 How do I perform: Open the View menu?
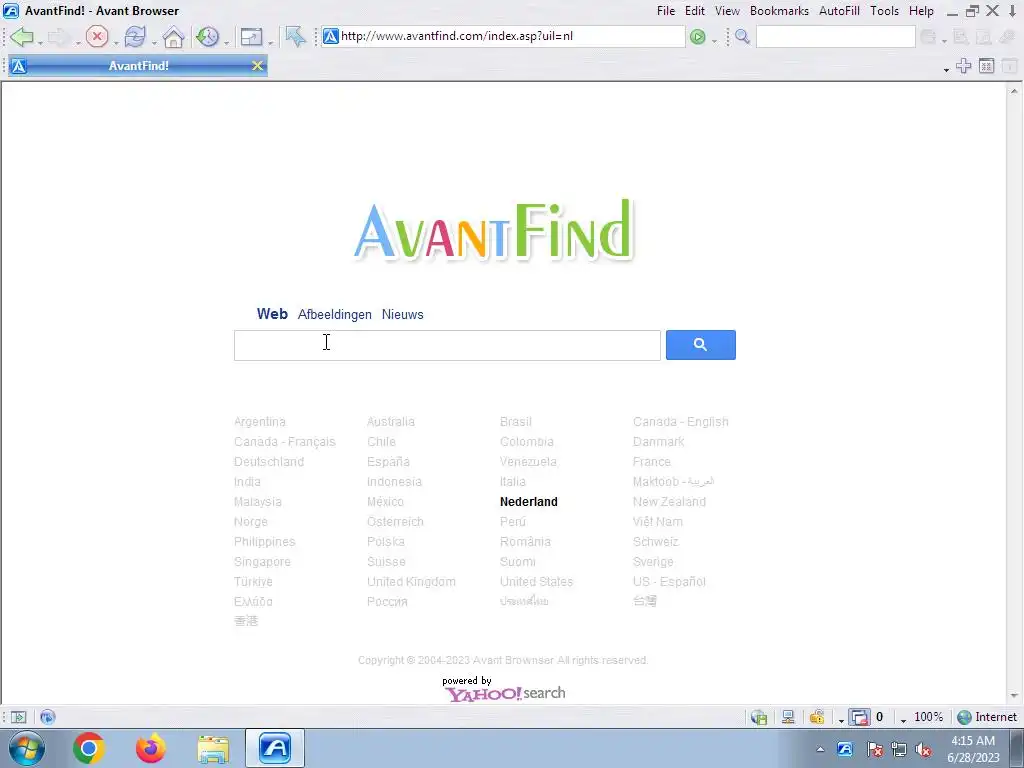coord(727,11)
